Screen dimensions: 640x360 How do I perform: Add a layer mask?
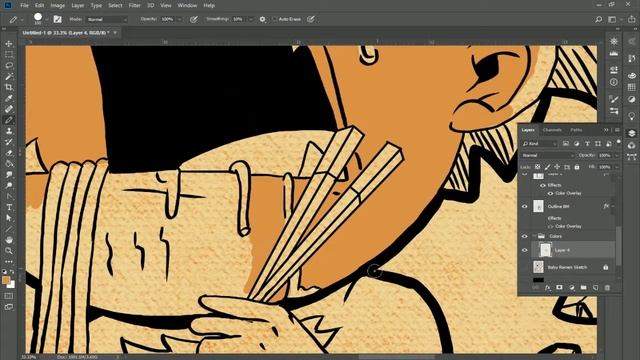coord(559,288)
